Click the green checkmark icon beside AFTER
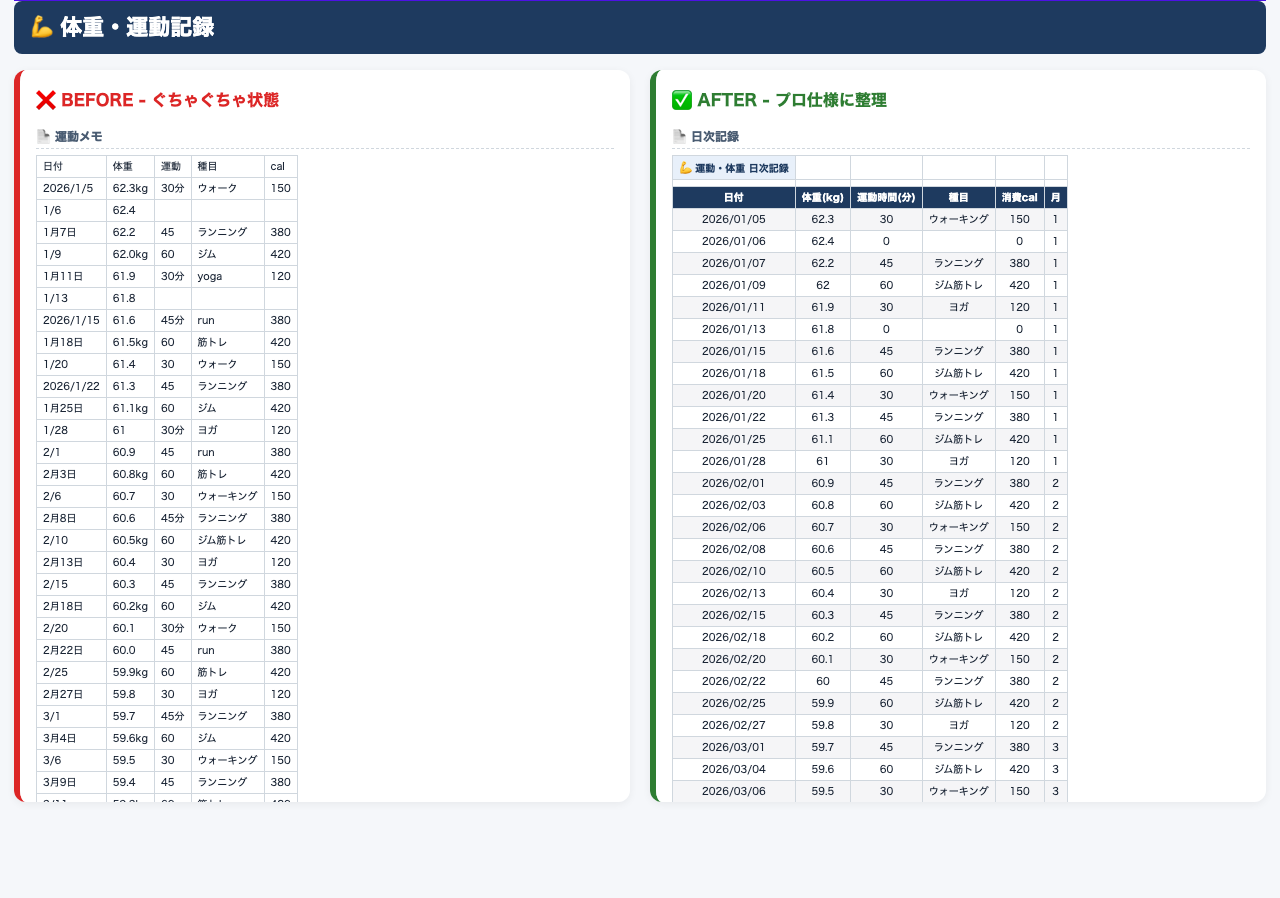 682,100
